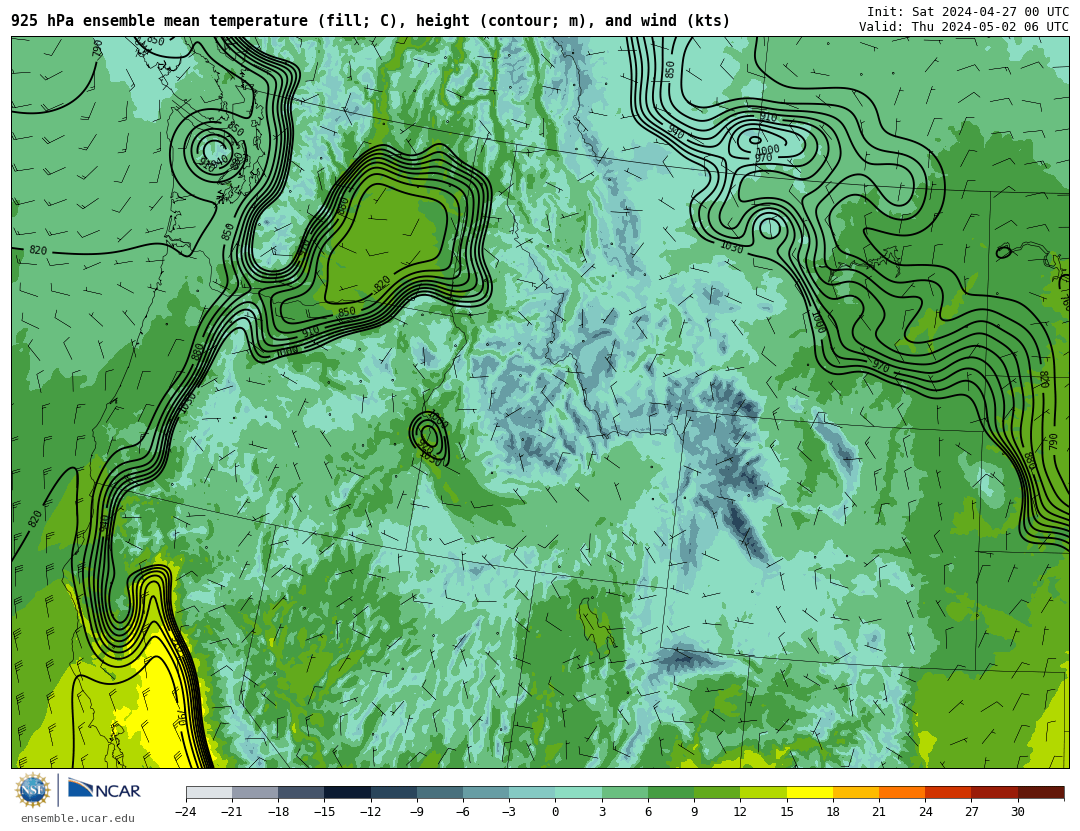Image resolution: width=1080 pixels, height=831 pixels.
Task: Click the 9 colorbar tick label
Action: (x=694, y=812)
